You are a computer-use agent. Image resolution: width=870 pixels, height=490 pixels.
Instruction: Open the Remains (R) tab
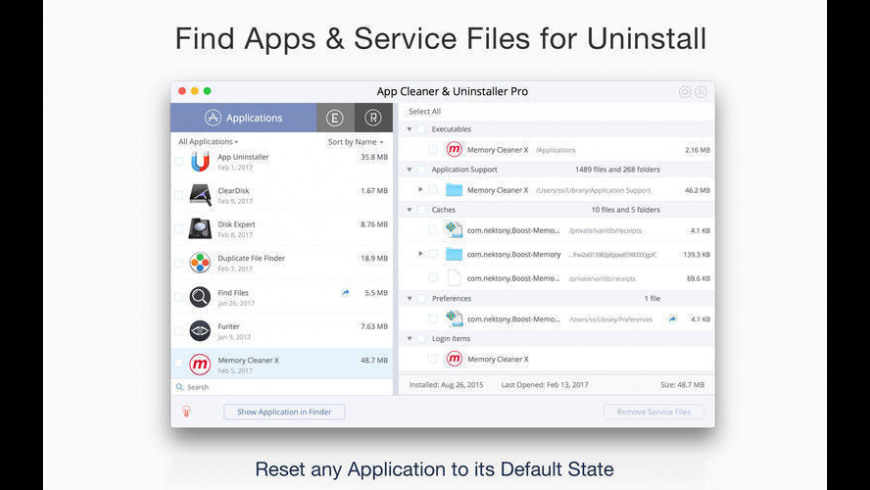[x=373, y=118]
